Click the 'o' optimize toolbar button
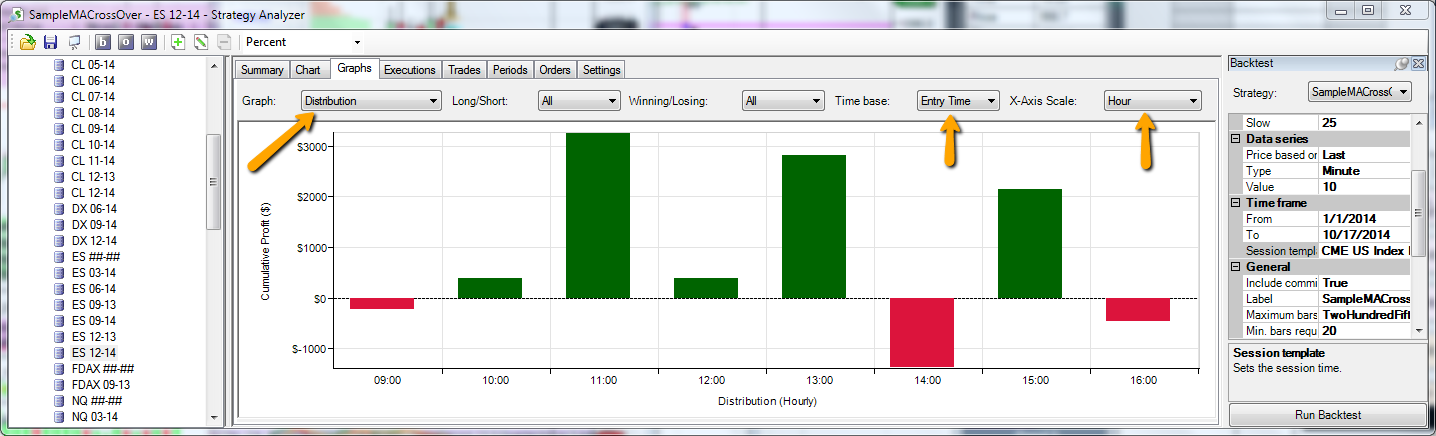The width and height of the screenshot is (1436, 436). point(126,42)
